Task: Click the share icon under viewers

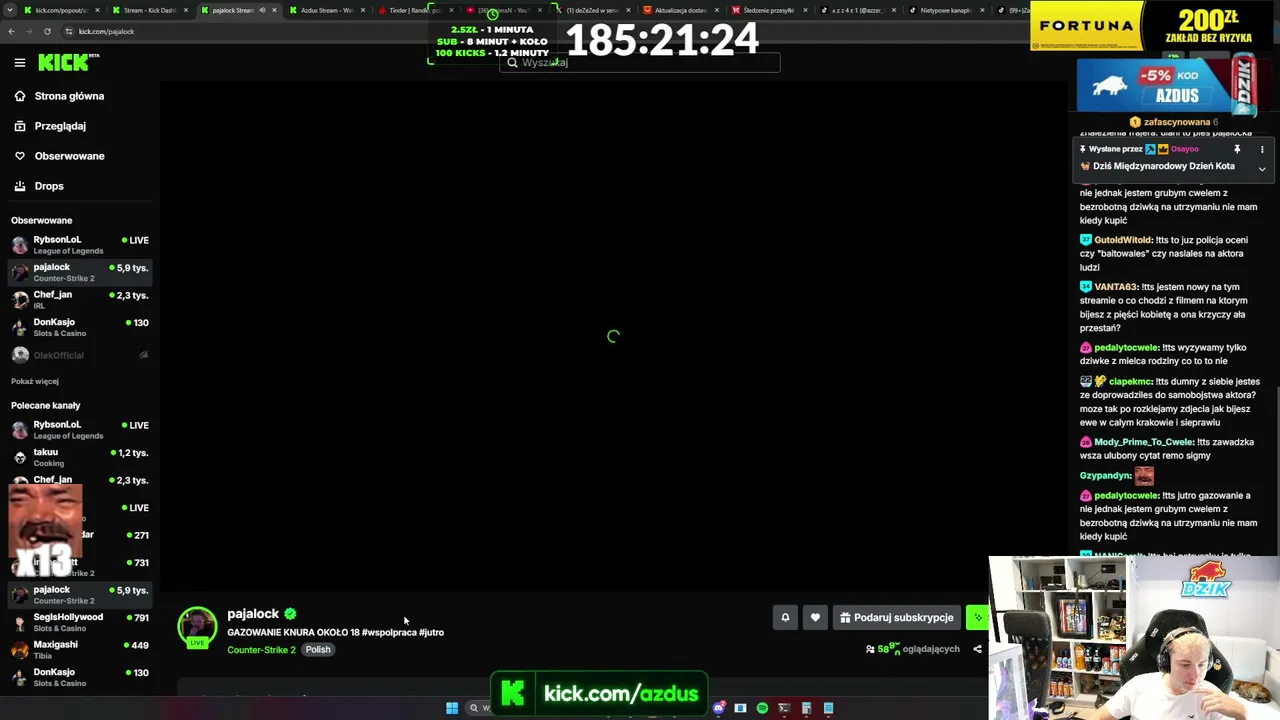Action: (977, 649)
